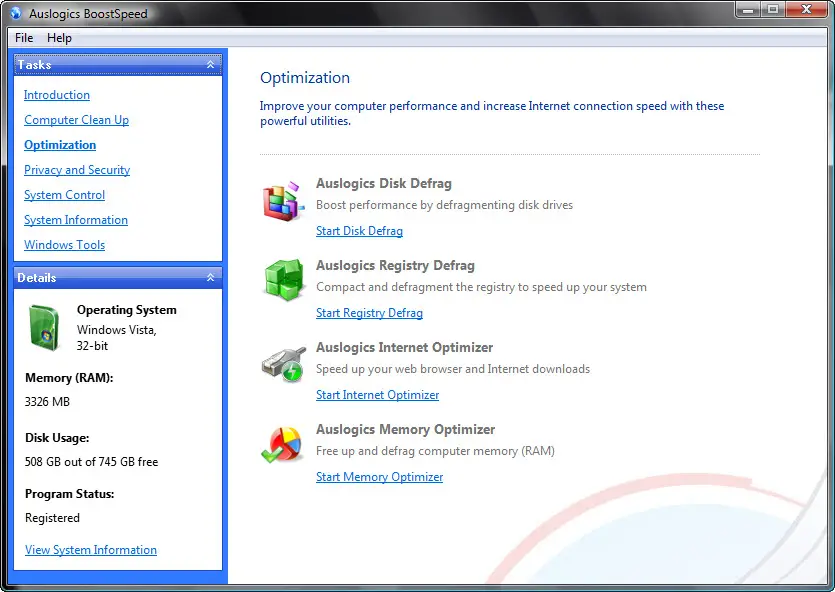
Task: Collapse the Tasks panel chevron
Action: click(x=210, y=64)
